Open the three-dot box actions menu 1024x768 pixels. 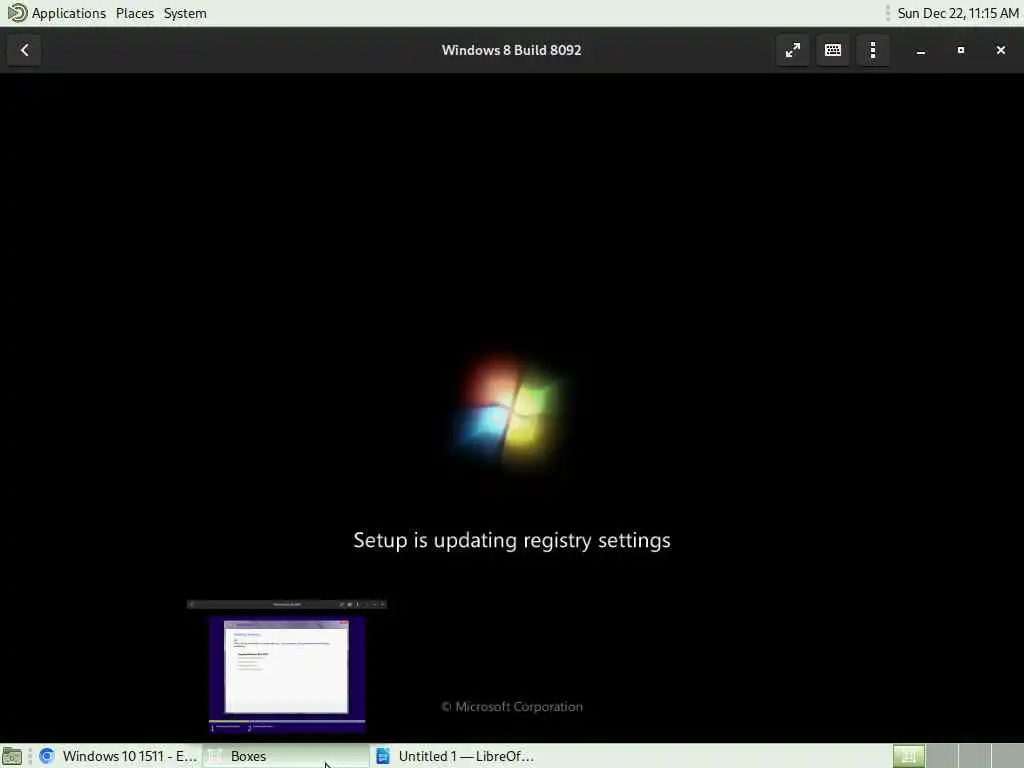[x=872, y=50]
